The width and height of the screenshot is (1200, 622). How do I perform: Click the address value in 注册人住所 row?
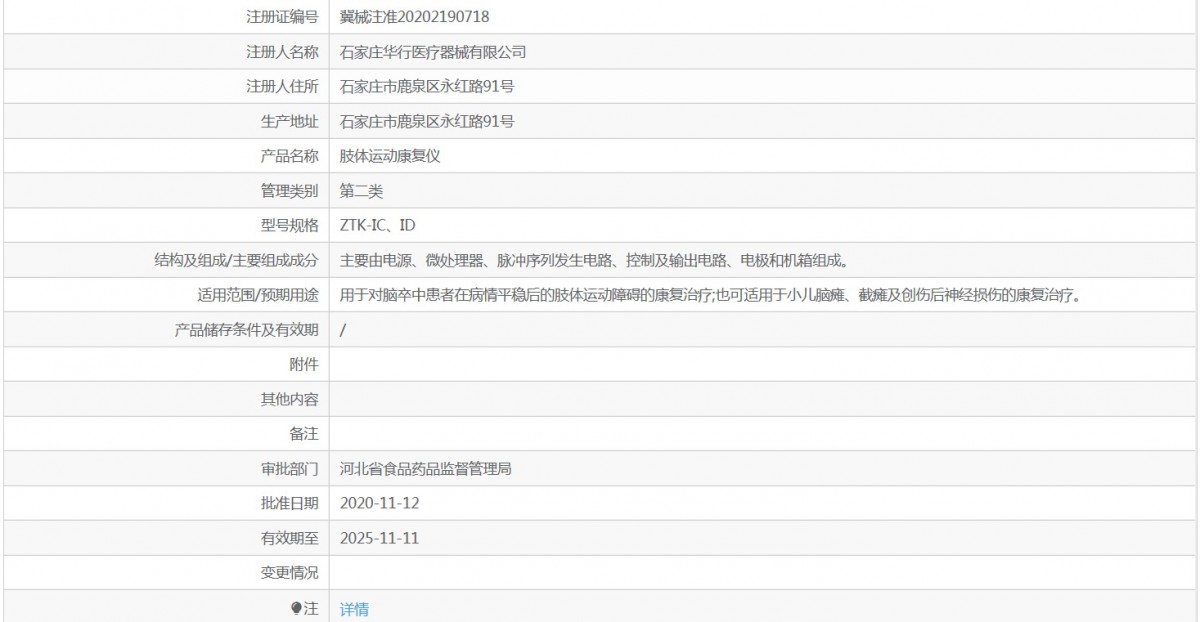tap(427, 87)
